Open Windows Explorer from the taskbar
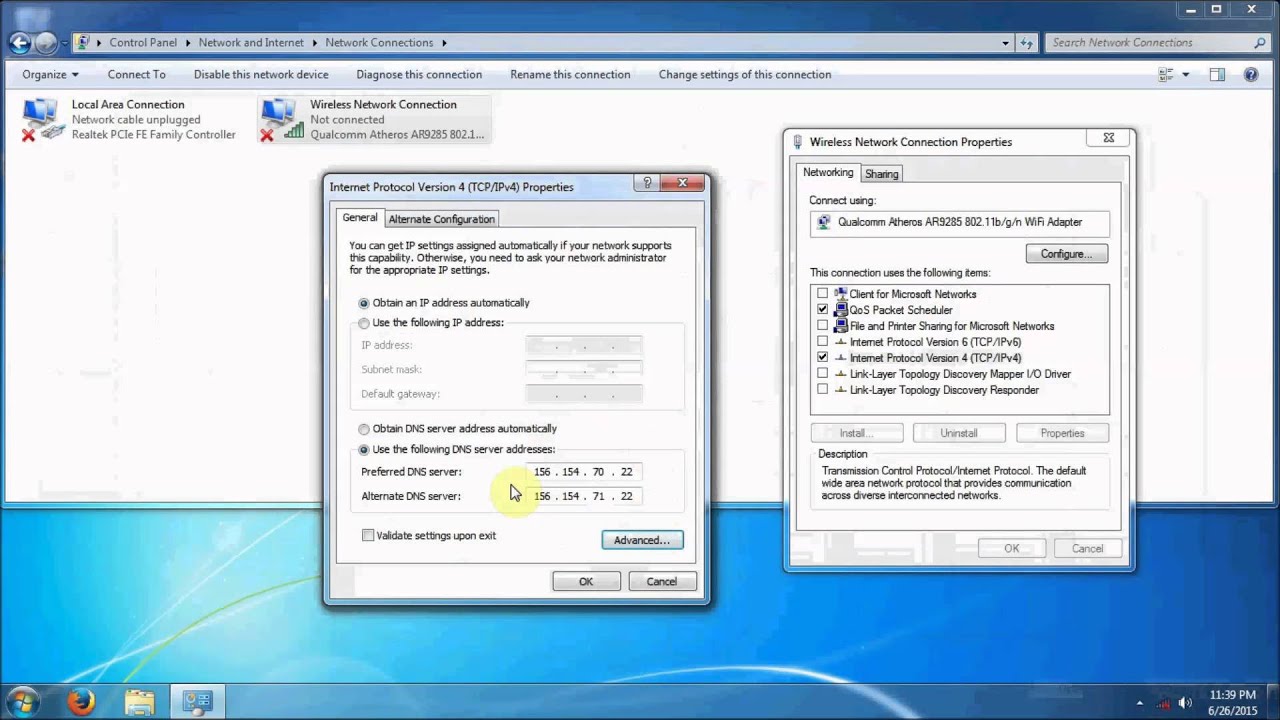1280x720 pixels. tap(139, 702)
